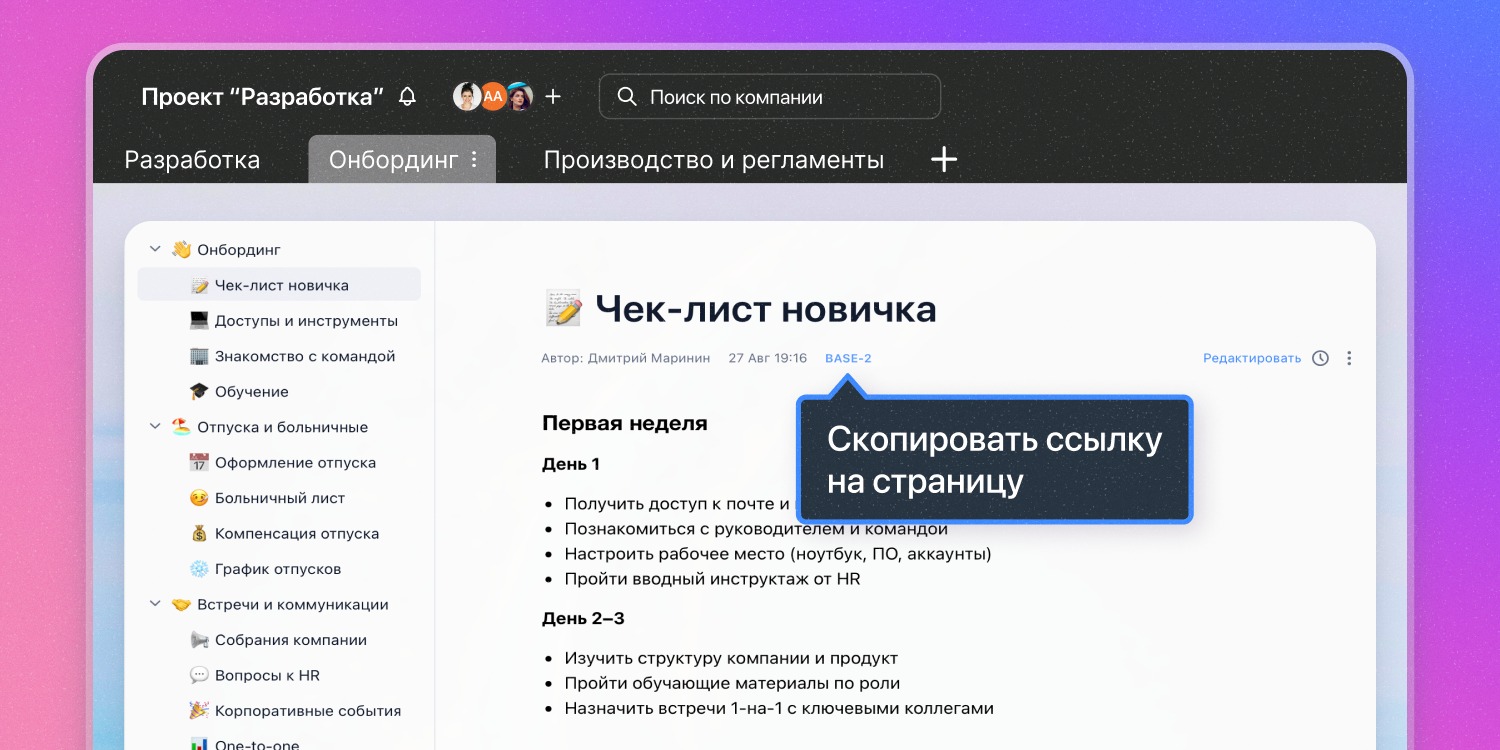Click the "Первая неделя" heading

tap(625, 423)
